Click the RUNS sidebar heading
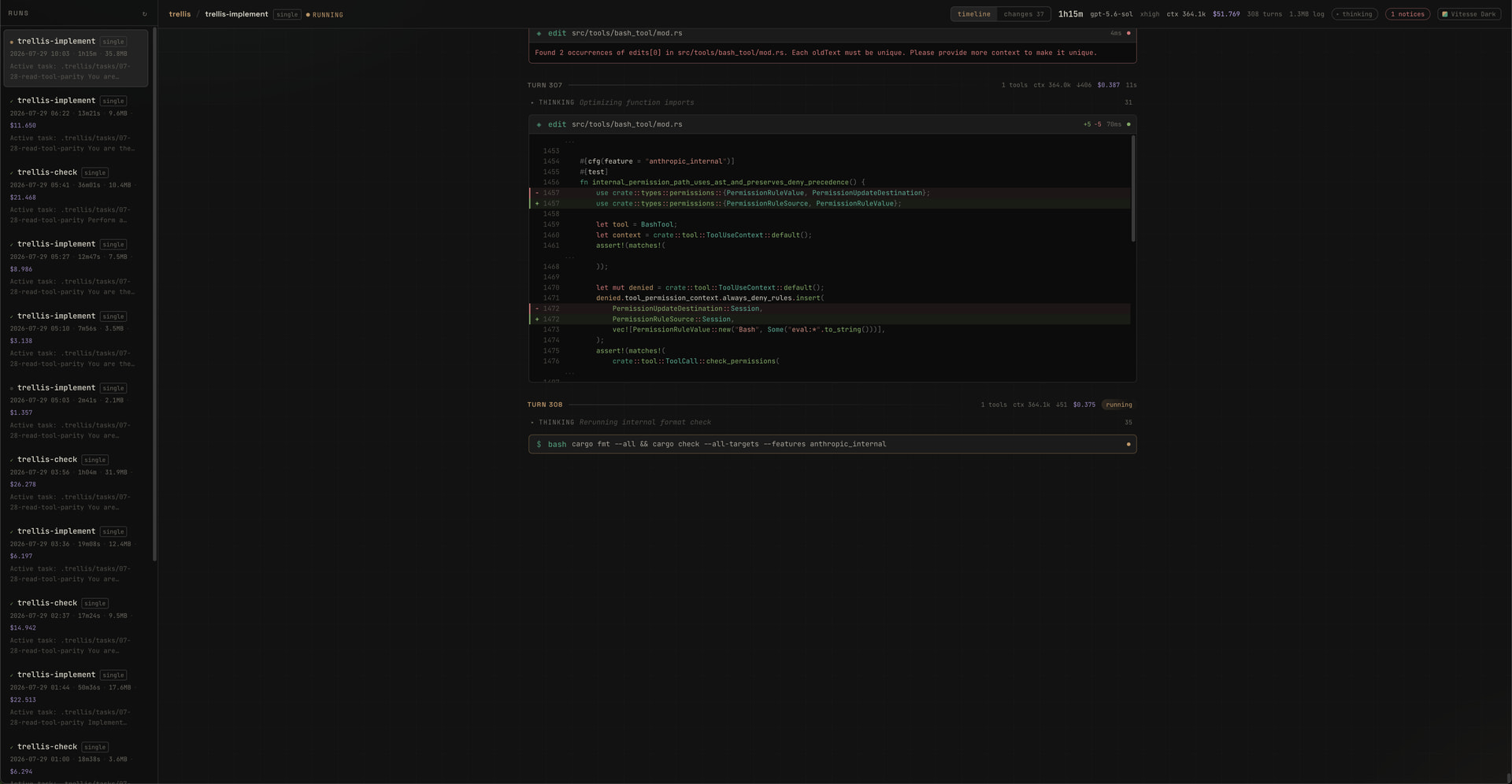Screen dimensions: 1512x784 (18, 13)
